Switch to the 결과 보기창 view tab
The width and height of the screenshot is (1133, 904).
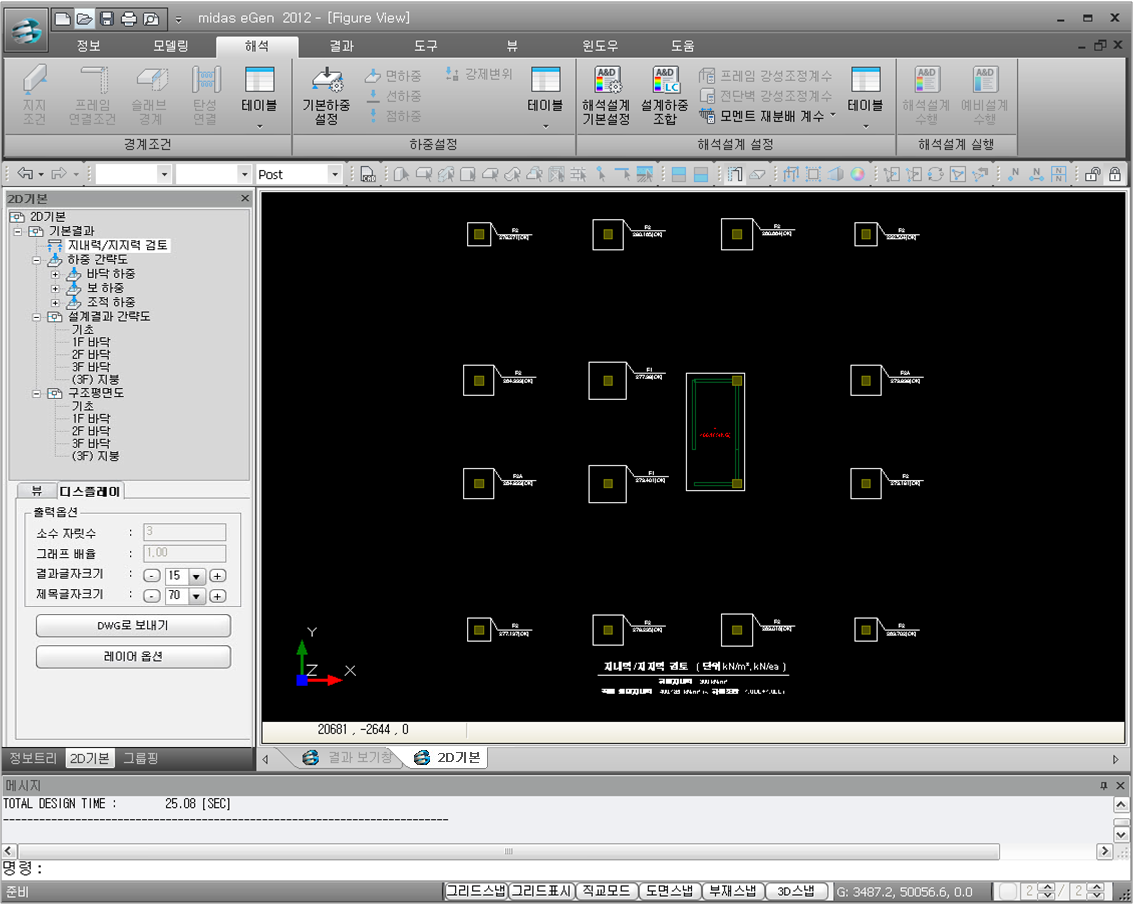tap(350, 757)
